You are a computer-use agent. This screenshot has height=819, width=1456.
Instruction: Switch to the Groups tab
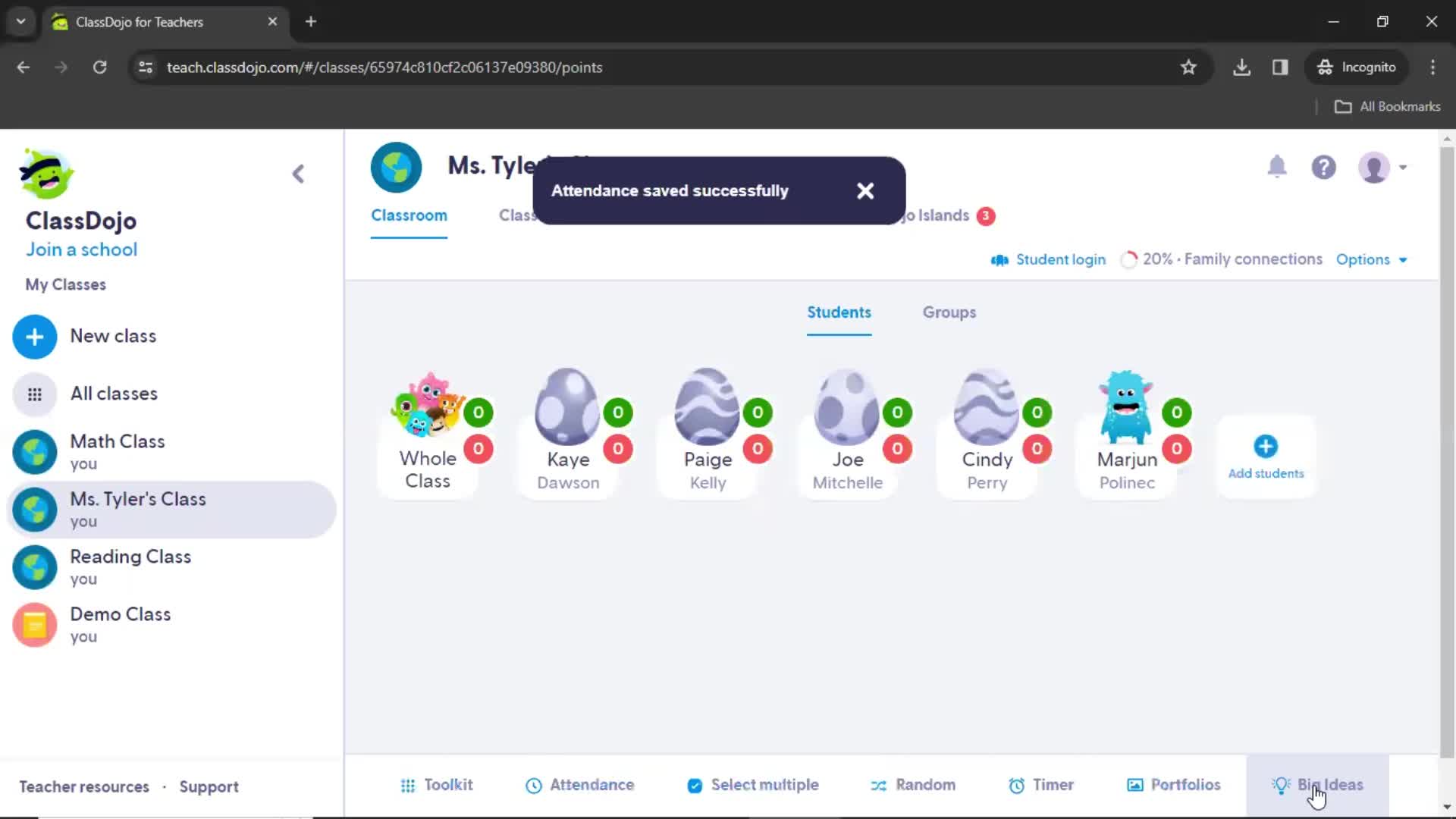[949, 312]
